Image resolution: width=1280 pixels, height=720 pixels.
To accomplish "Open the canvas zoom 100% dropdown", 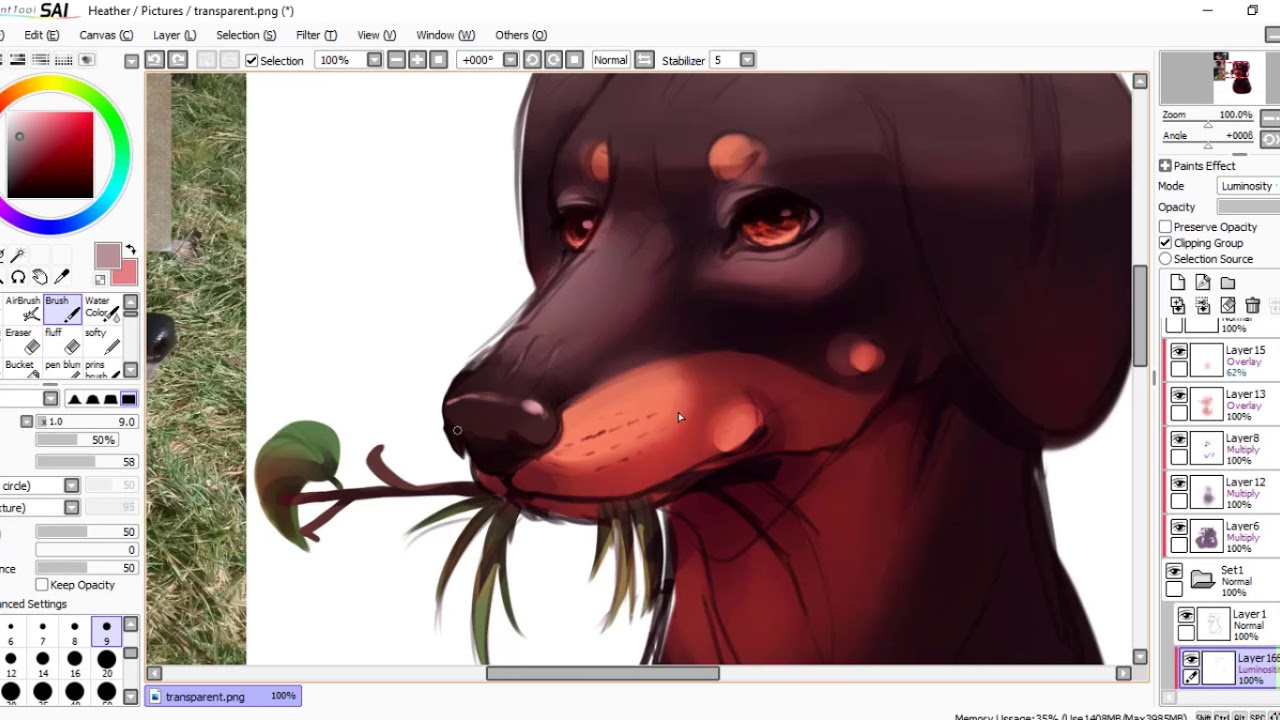I will coord(374,60).
